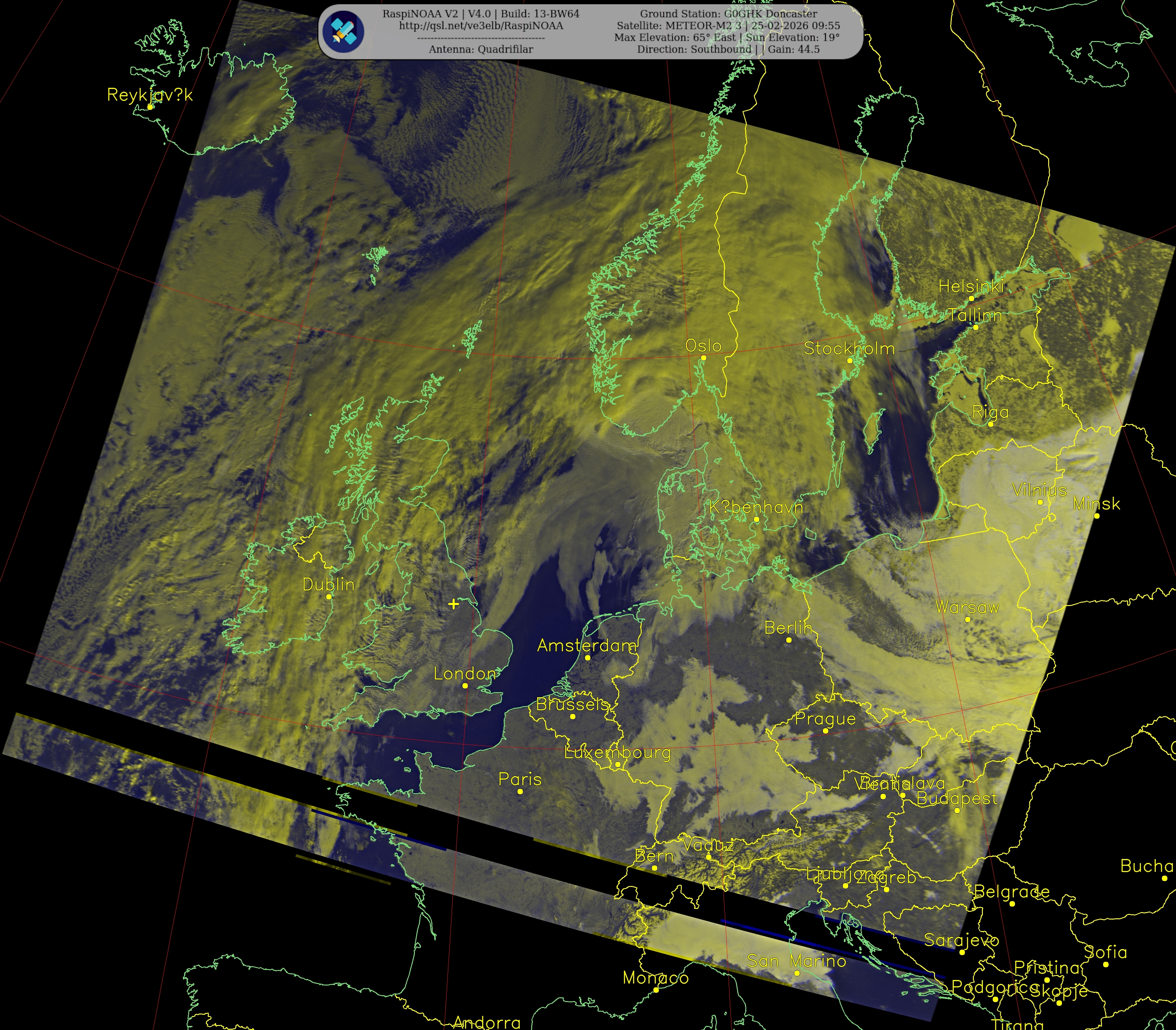
Task: Click the RaspiNOAA satellite logo icon
Action: point(343,32)
